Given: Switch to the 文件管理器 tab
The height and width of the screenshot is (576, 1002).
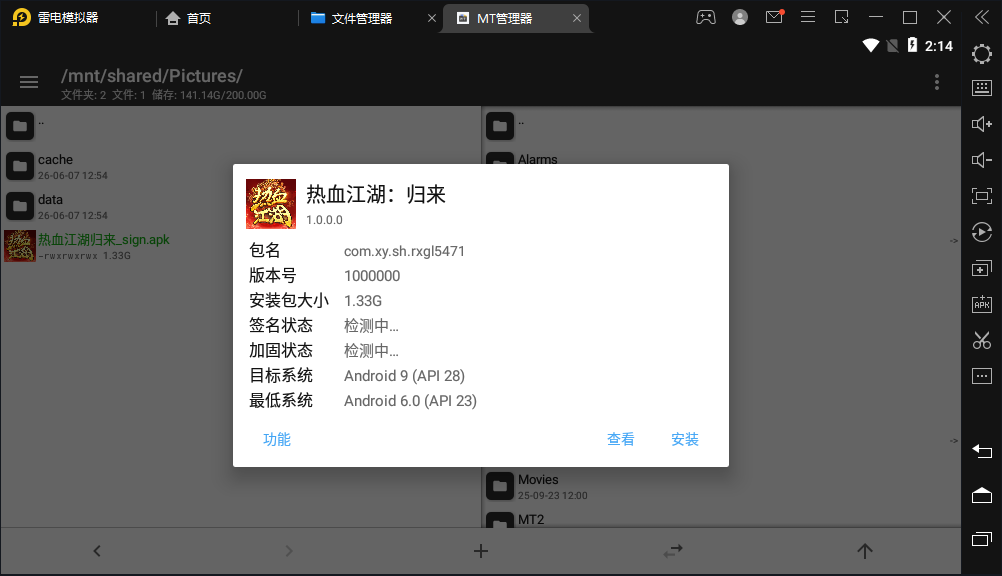Looking at the screenshot, I should click(x=351, y=18).
